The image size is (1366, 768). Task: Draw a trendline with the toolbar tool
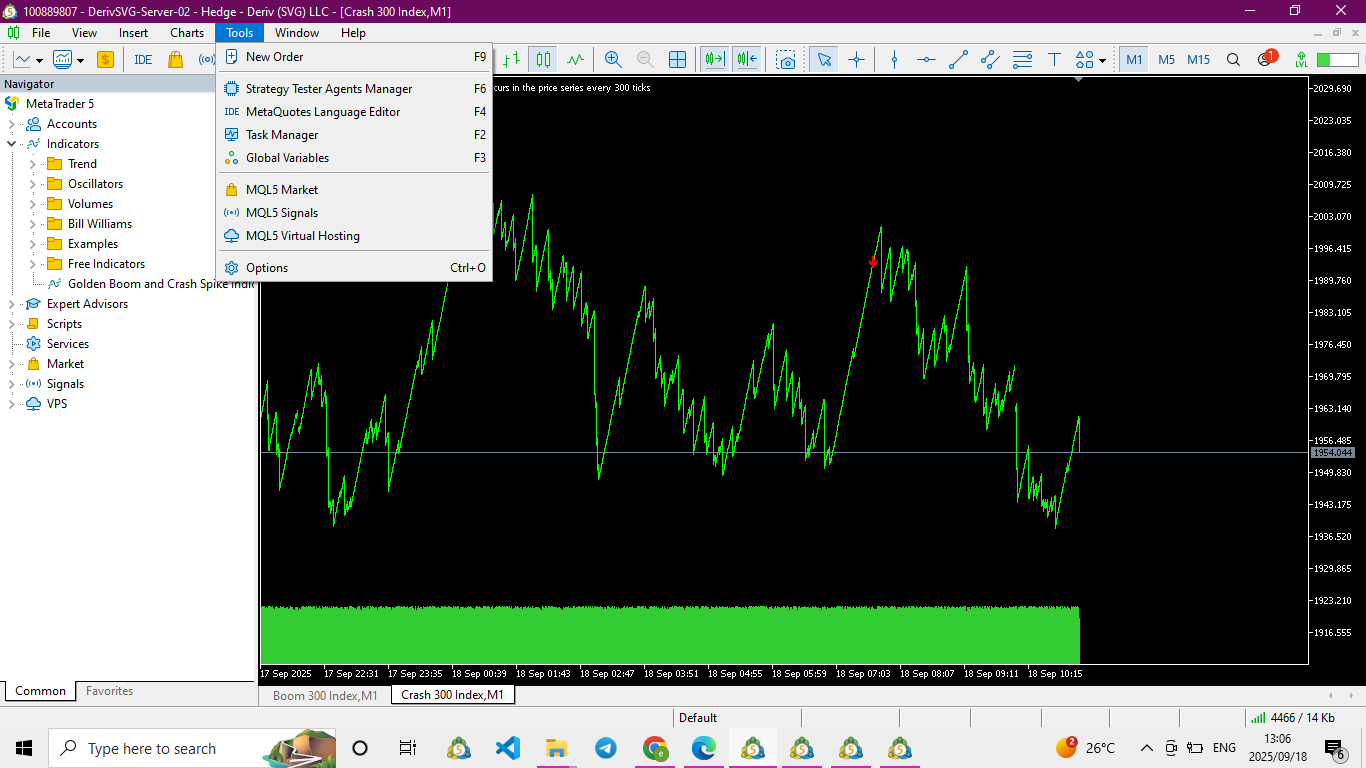pyautogui.click(x=958, y=60)
